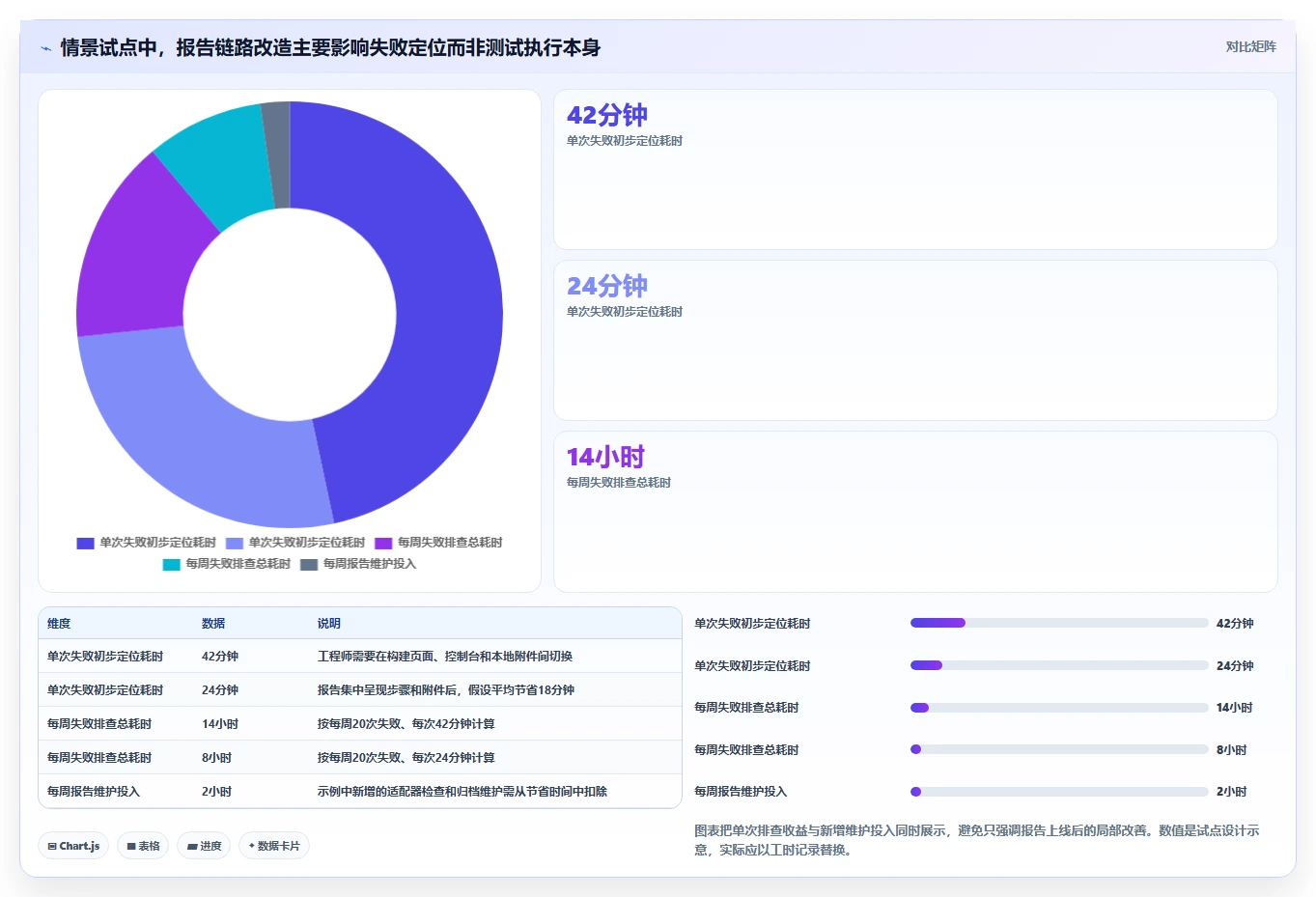Click the 24分钟 cell in the table

tap(220, 690)
